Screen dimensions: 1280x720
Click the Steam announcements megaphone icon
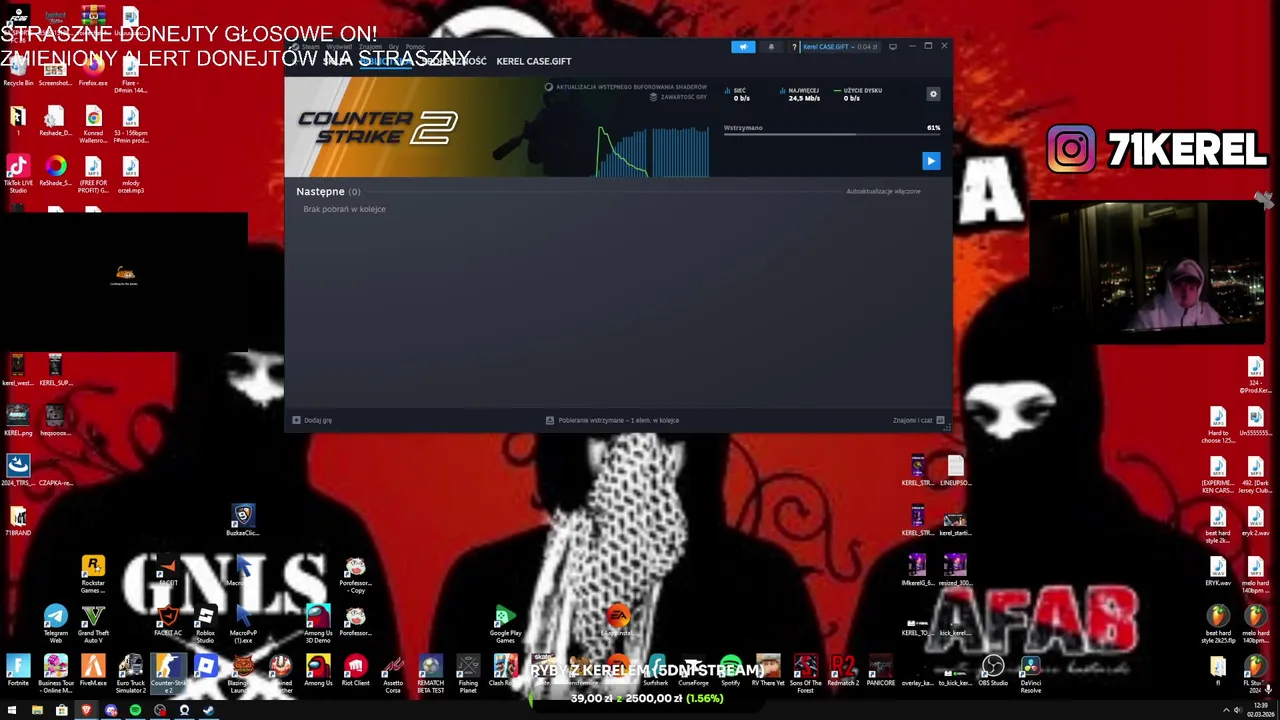click(743, 47)
